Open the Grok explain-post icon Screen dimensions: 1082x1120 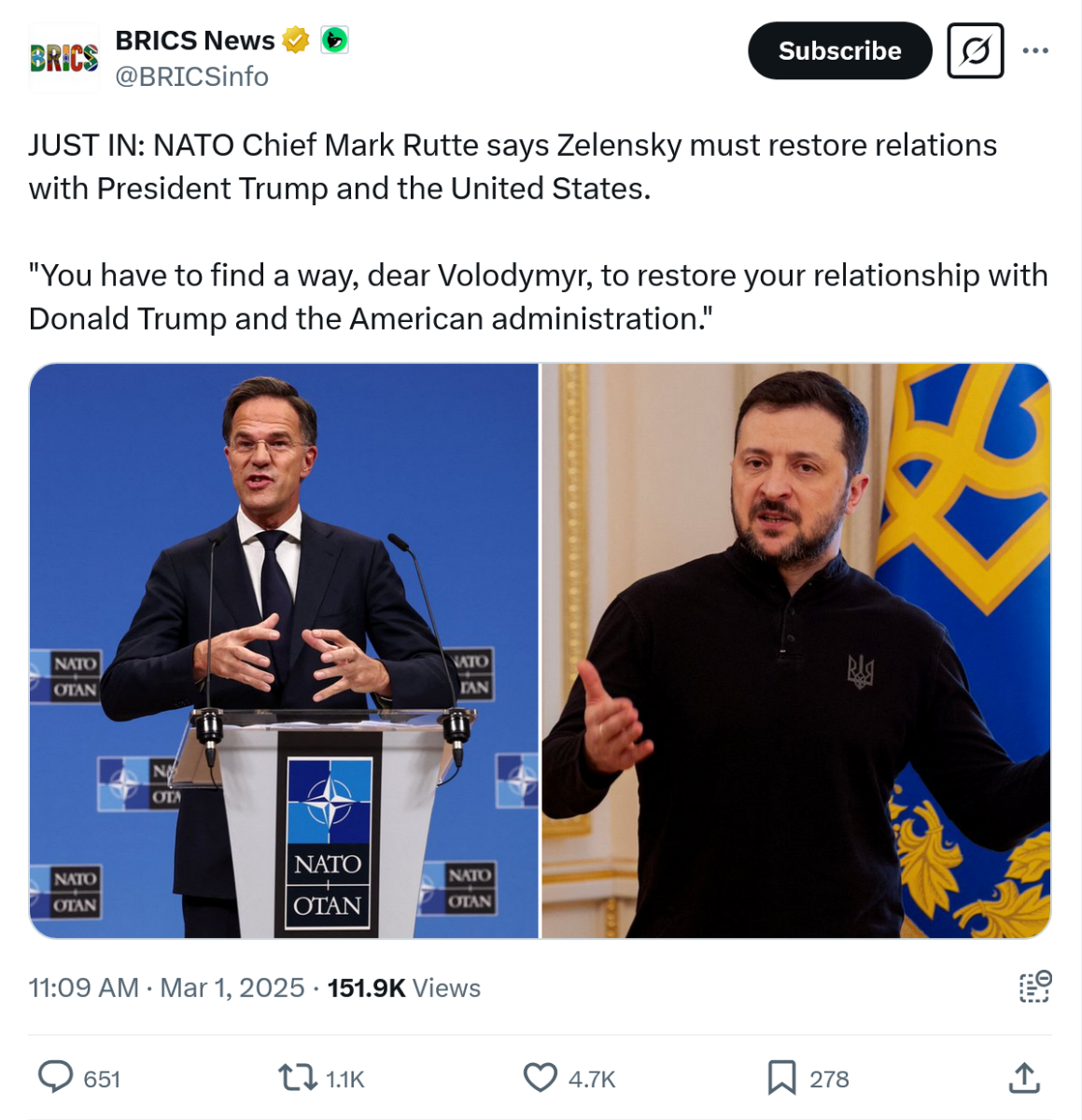tap(975, 50)
